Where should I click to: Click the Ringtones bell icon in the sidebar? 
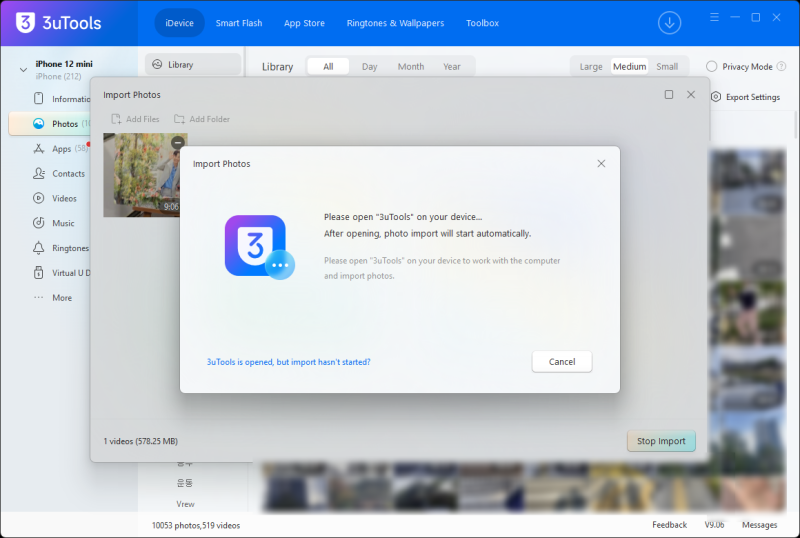coord(39,248)
